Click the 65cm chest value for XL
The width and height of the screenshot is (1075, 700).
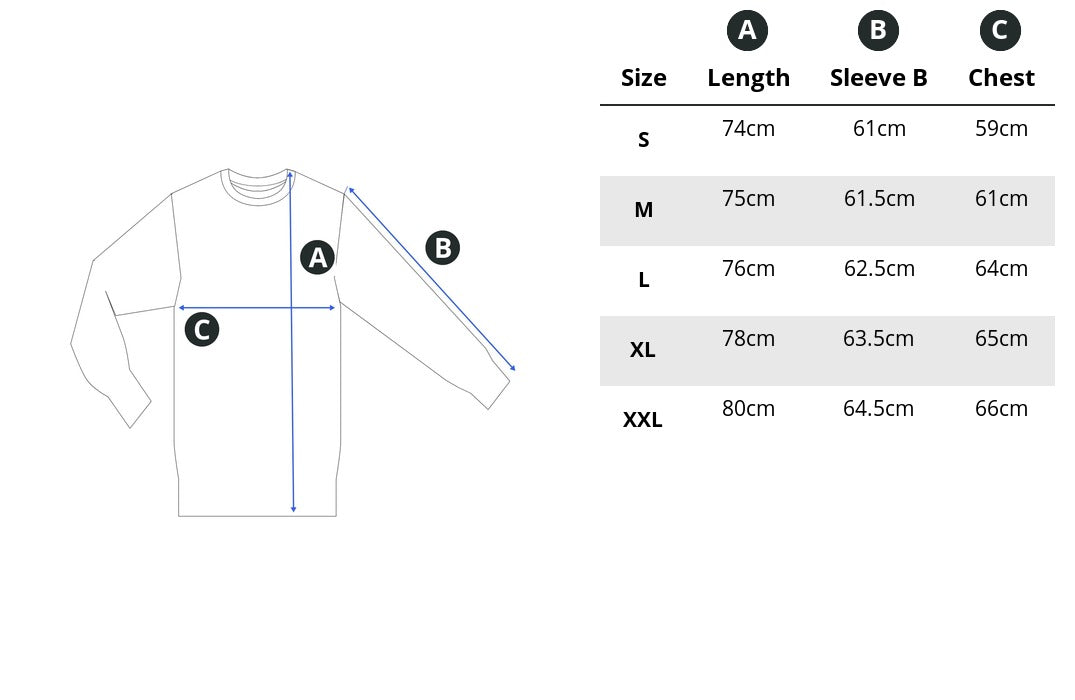coord(1001,339)
